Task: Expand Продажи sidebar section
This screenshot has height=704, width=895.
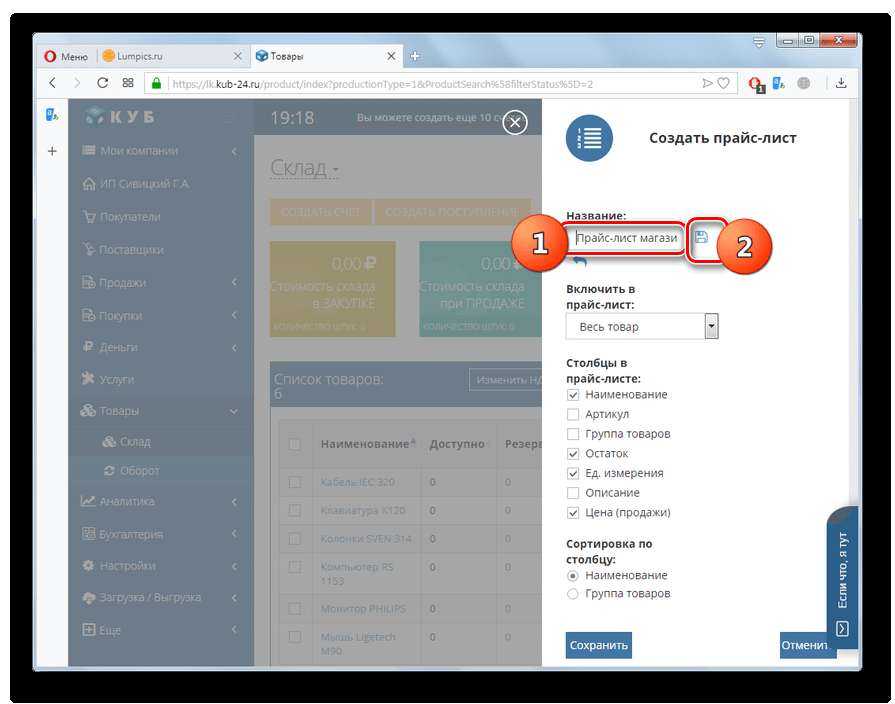Action: 161,283
